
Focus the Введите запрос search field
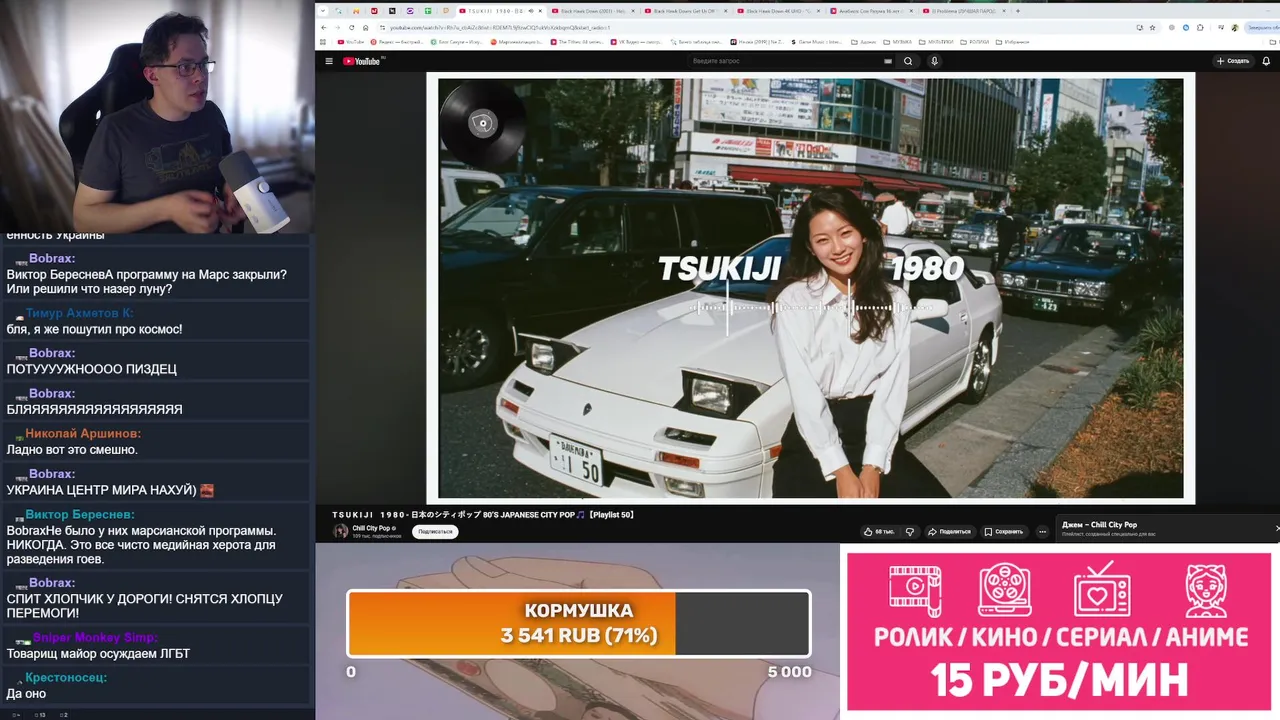pyautogui.click(x=785, y=61)
